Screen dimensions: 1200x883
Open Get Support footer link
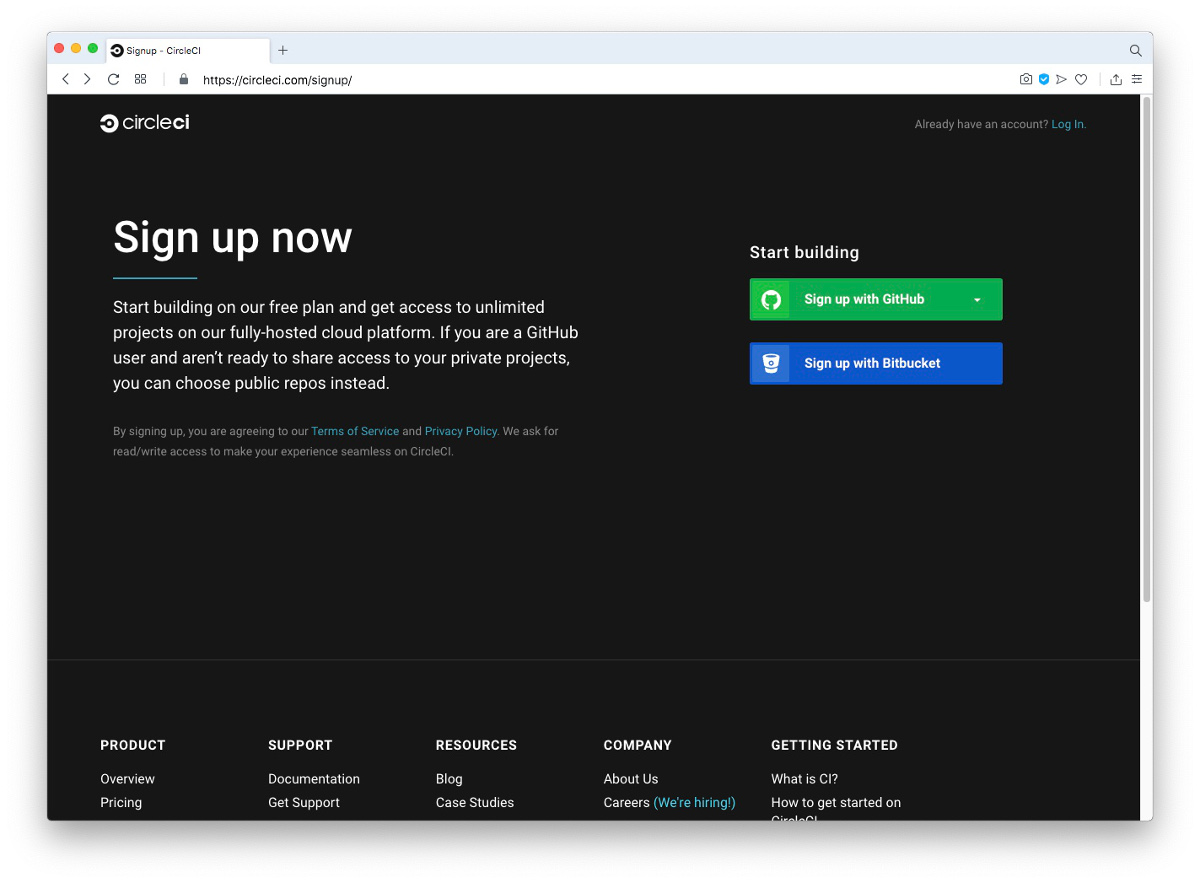coord(304,802)
